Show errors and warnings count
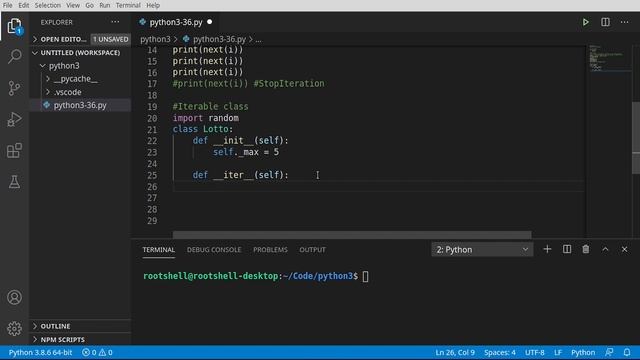Screen dimensions: 640x360 pos(97,352)
